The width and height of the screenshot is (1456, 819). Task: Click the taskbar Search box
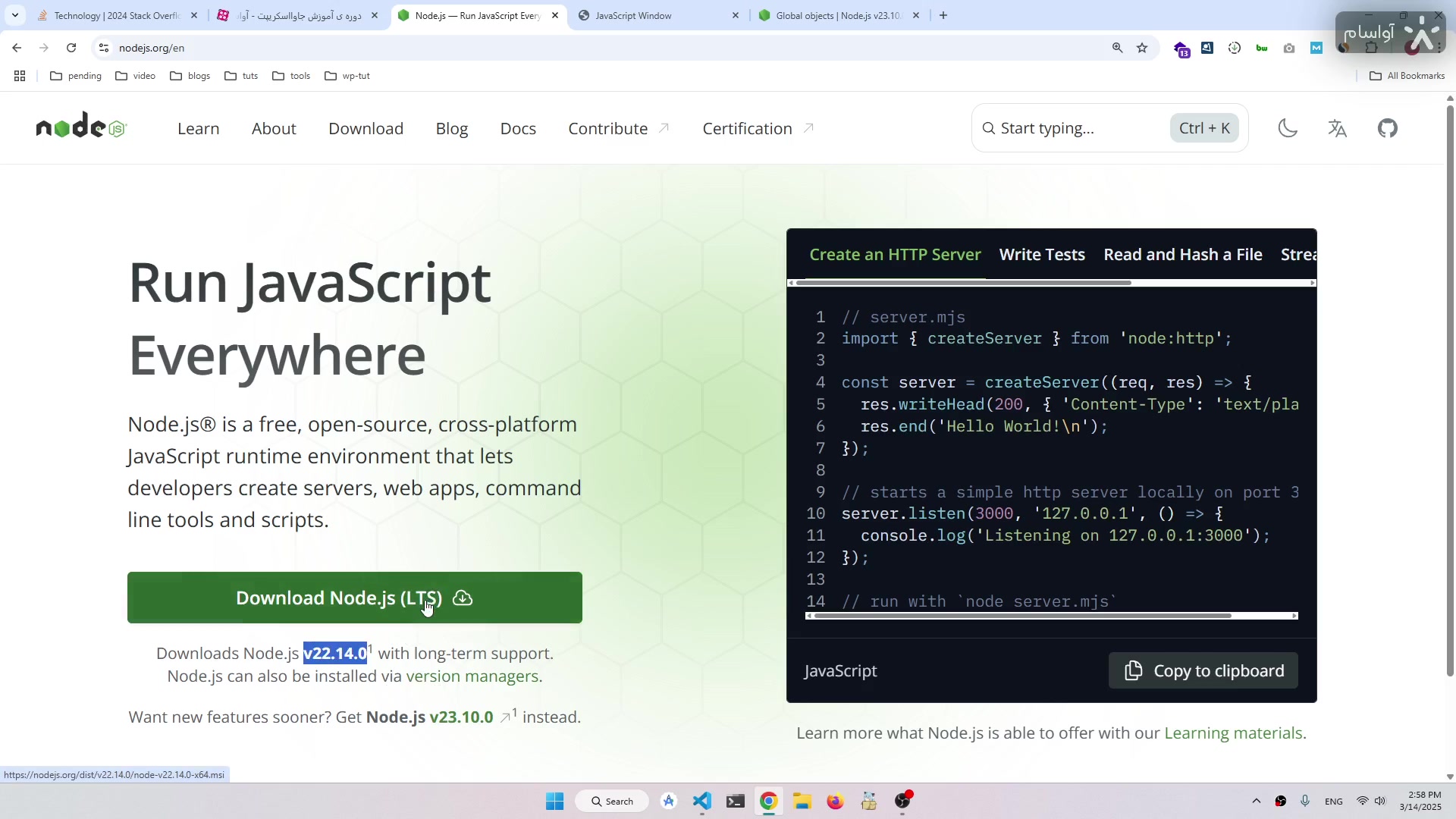[x=612, y=801]
